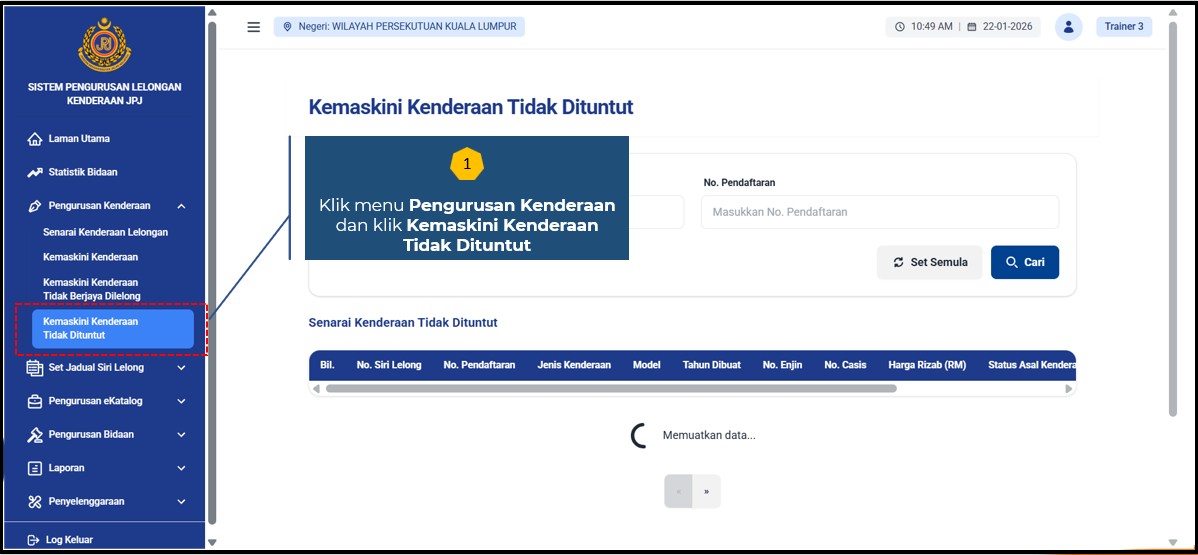The image size is (1198, 555).
Task: Open the Negeri location selector
Action: point(399,27)
